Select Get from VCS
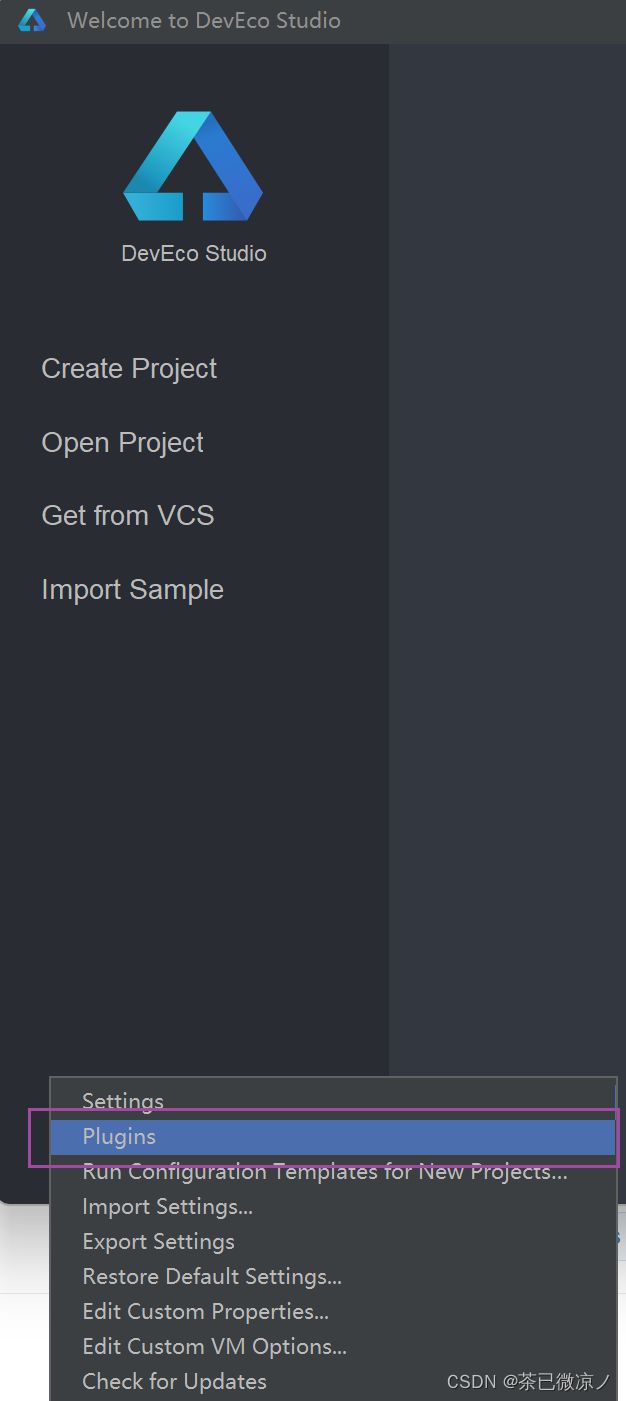 pyautogui.click(x=128, y=516)
